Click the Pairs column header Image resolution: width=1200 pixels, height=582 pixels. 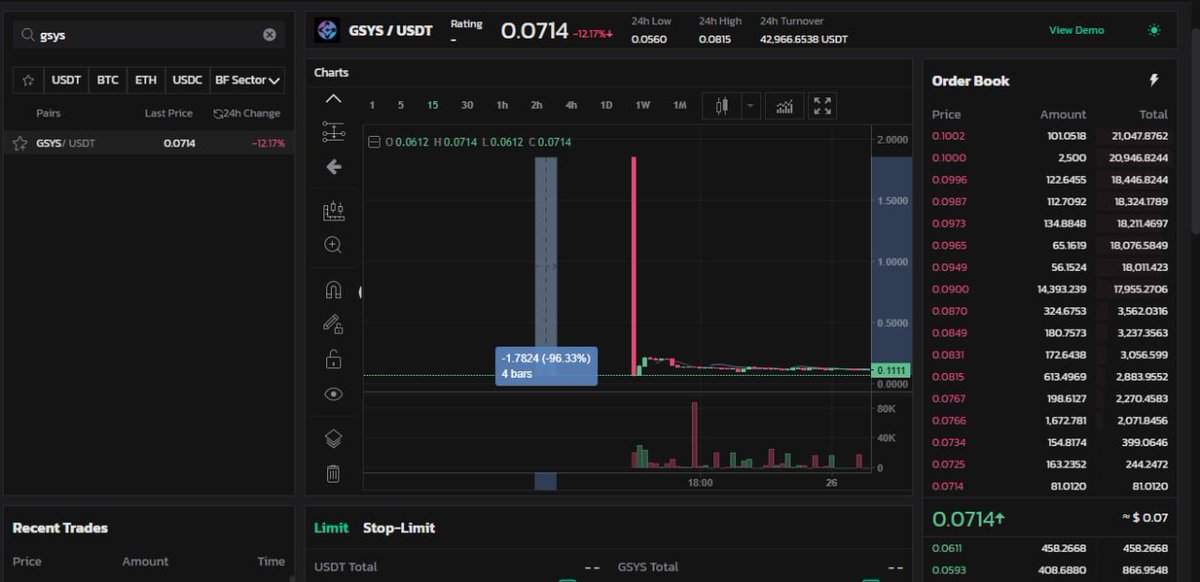pos(48,114)
